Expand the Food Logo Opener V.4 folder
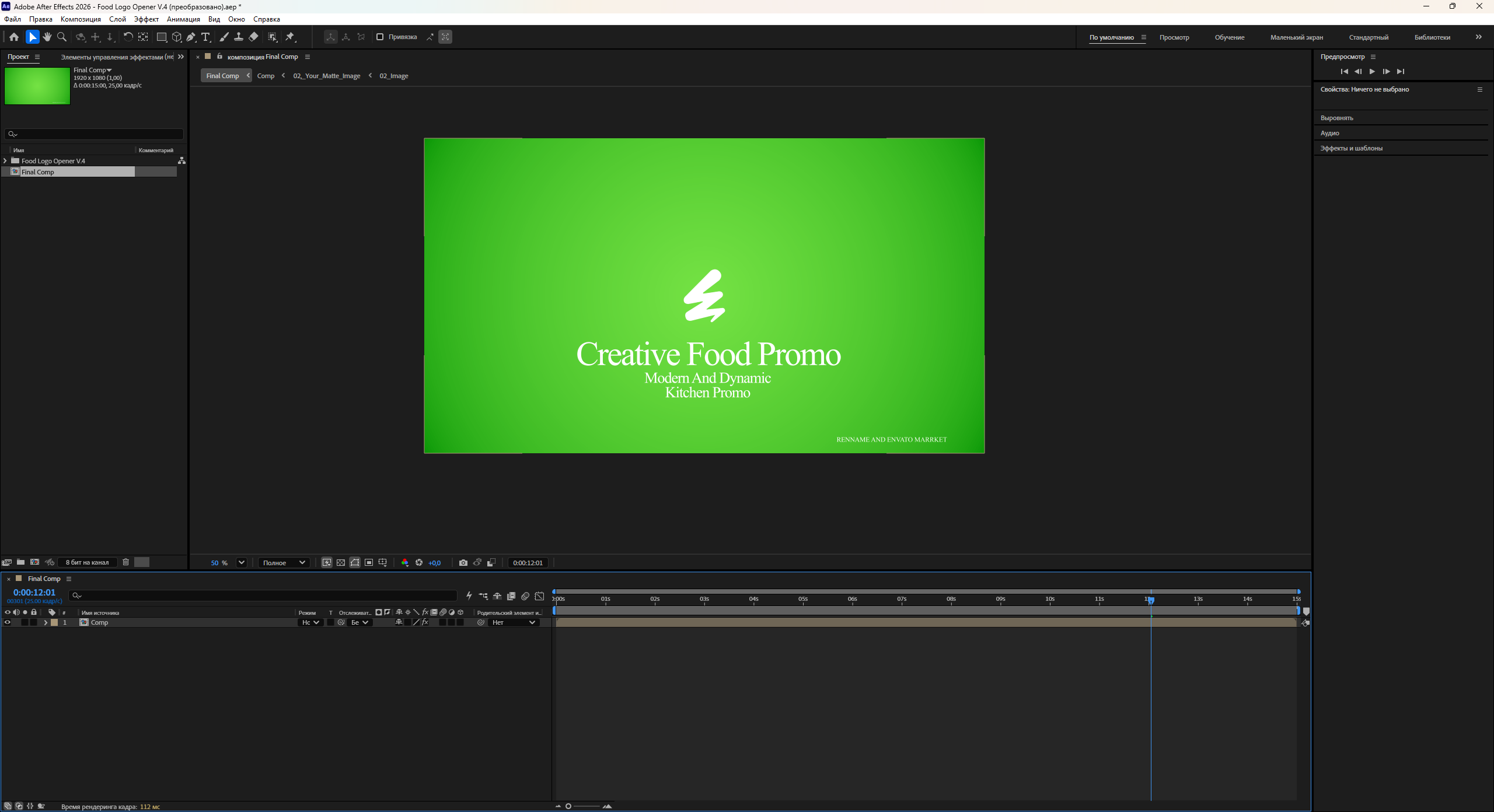 tap(5, 160)
